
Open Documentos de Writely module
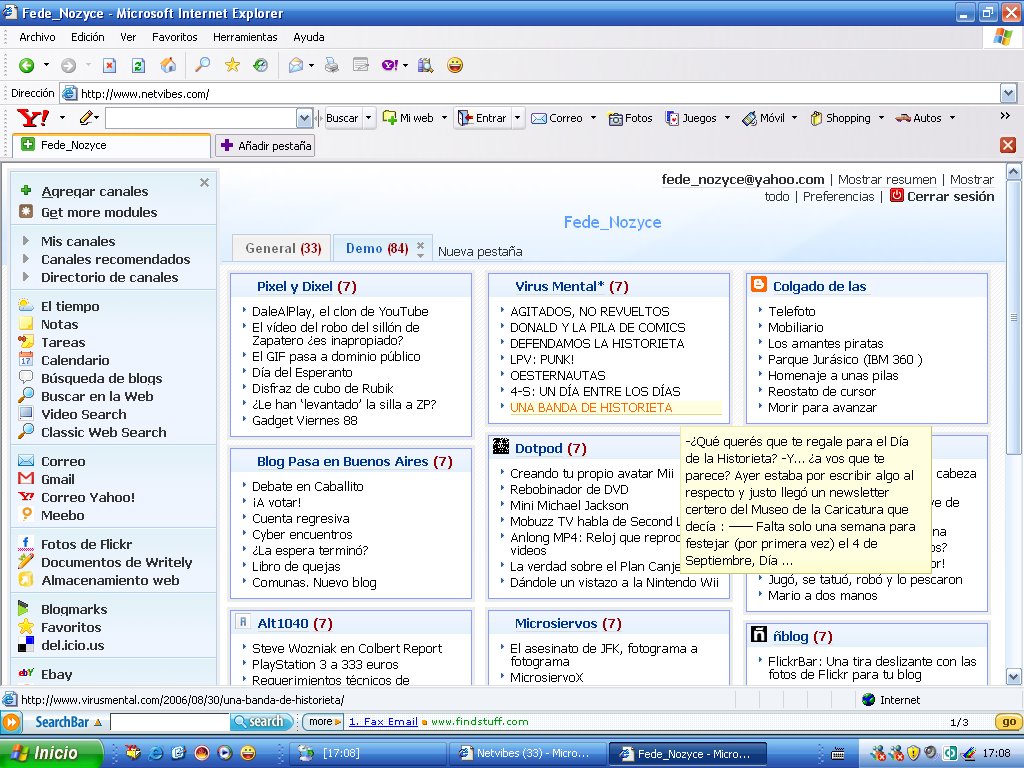point(116,562)
